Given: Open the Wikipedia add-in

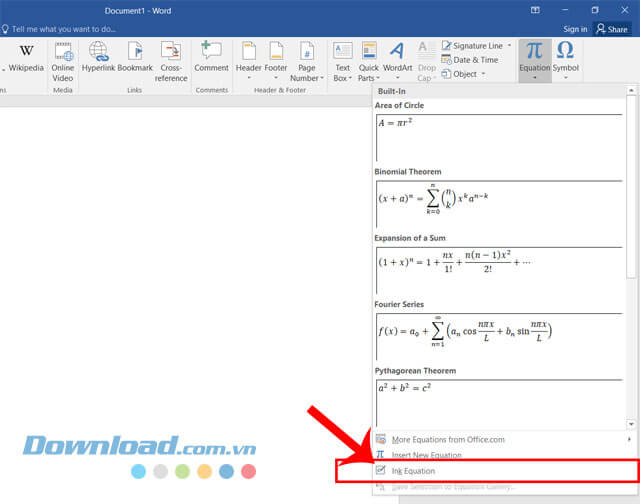Looking at the screenshot, I should (26, 57).
